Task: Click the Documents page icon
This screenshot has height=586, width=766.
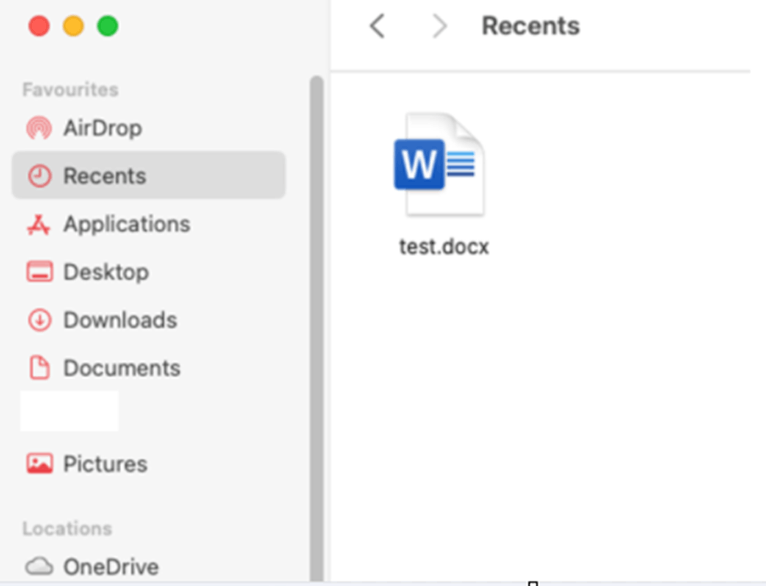Action: 39,368
